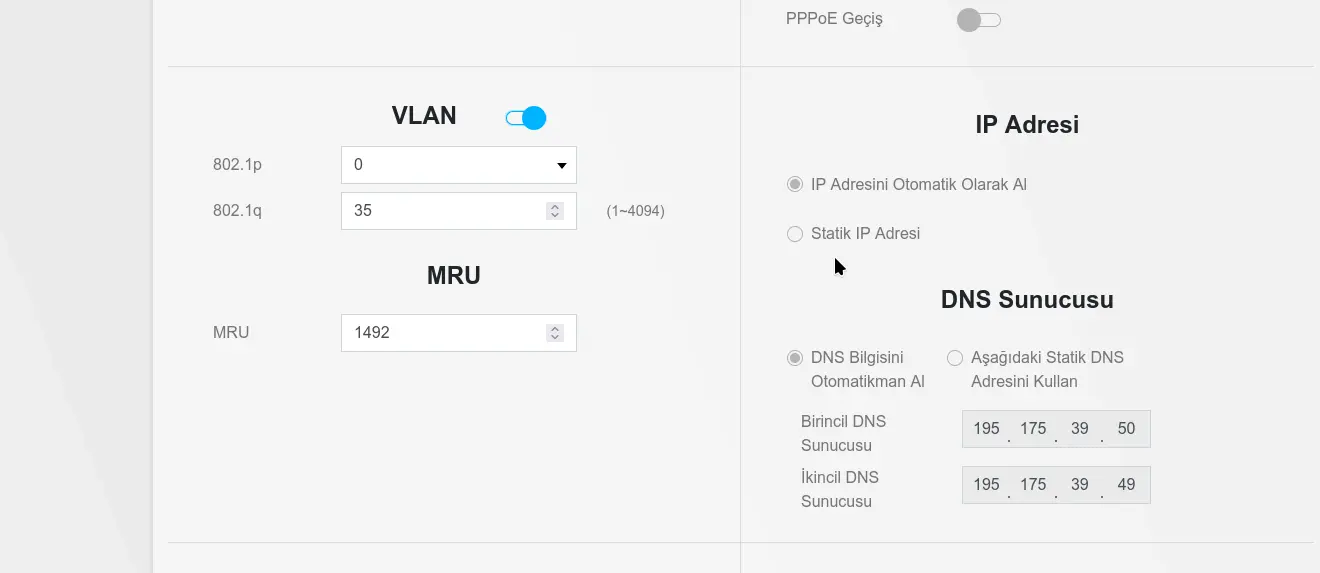Click the 802.1p dropdown arrow
The image size is (1320, 573).
click(x=562, y=165)
